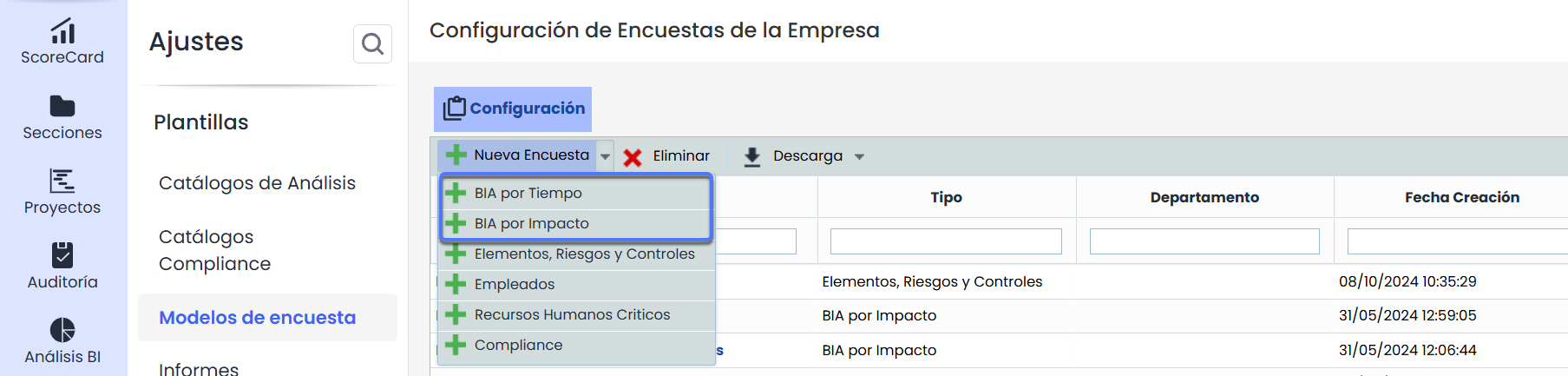1568x376 pixels.
Task: Expand the Nueva Encuesta dropdown arrow
Action: click(606, 156)
